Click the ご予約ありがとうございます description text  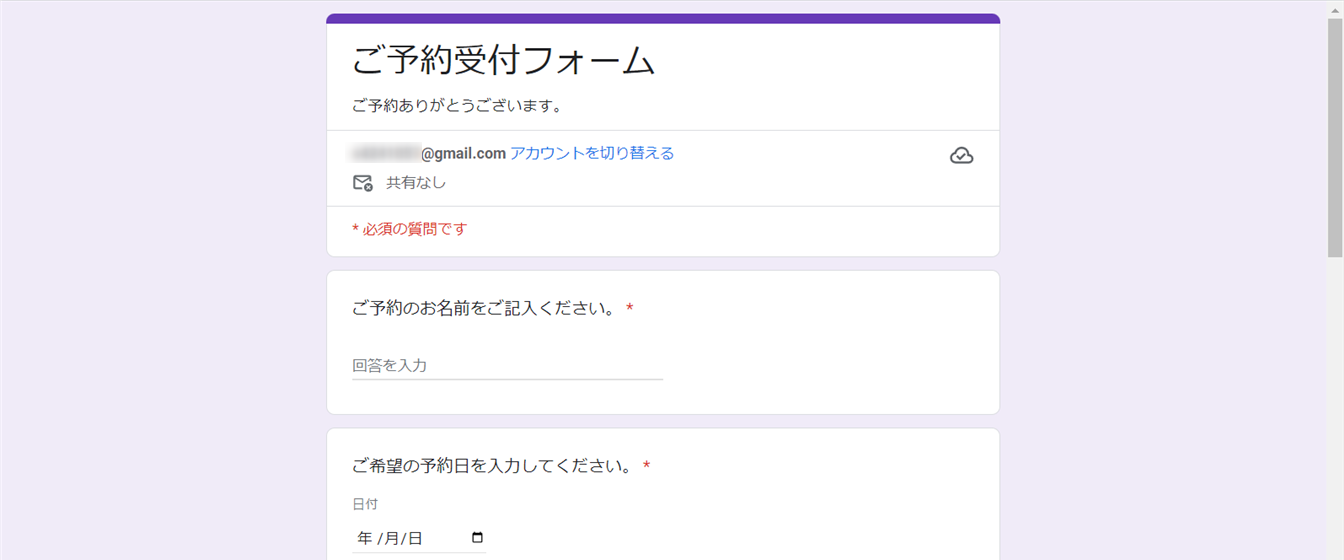(455, 105)
